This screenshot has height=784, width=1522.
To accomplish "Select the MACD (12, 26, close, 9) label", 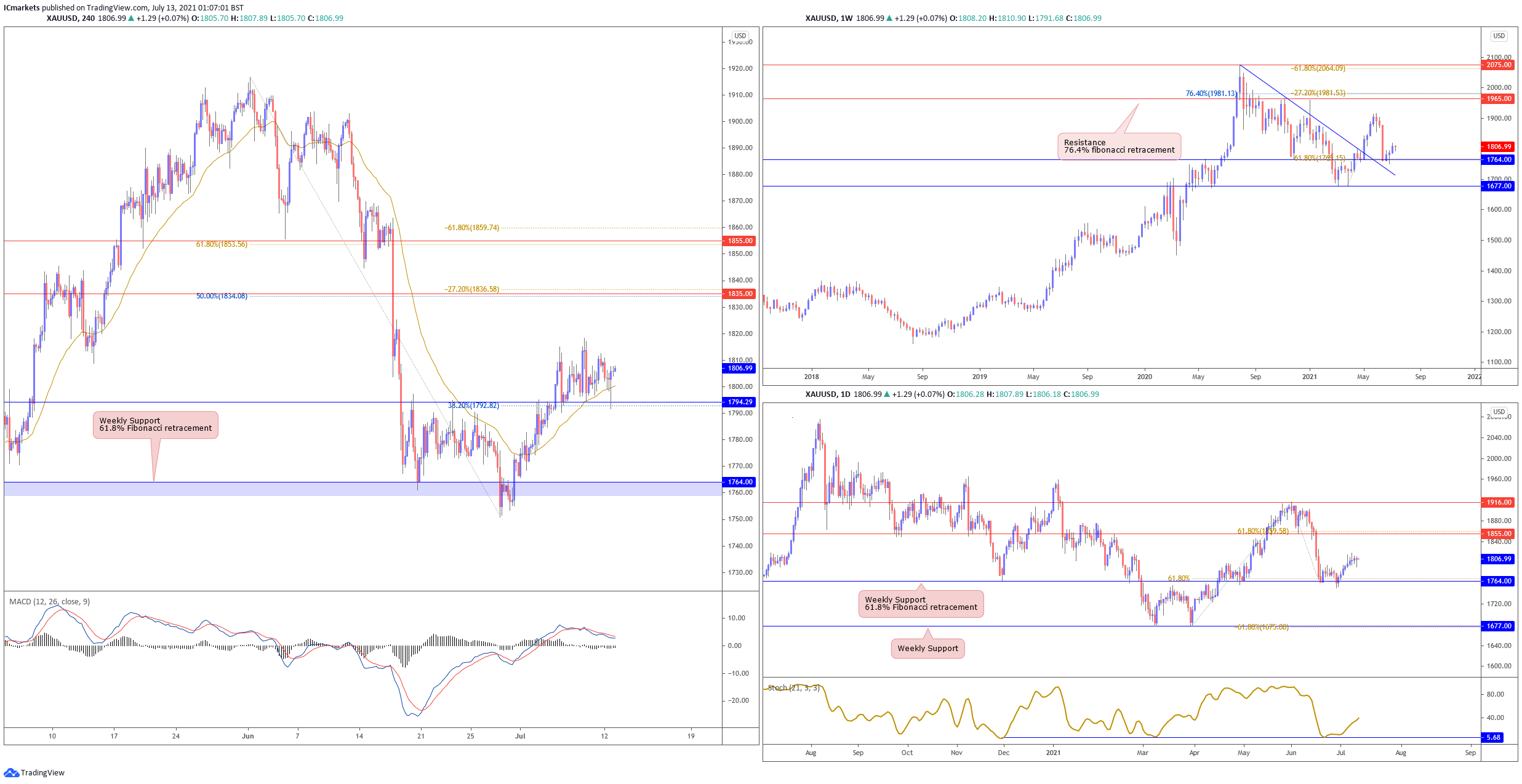I will pos(49,601).
